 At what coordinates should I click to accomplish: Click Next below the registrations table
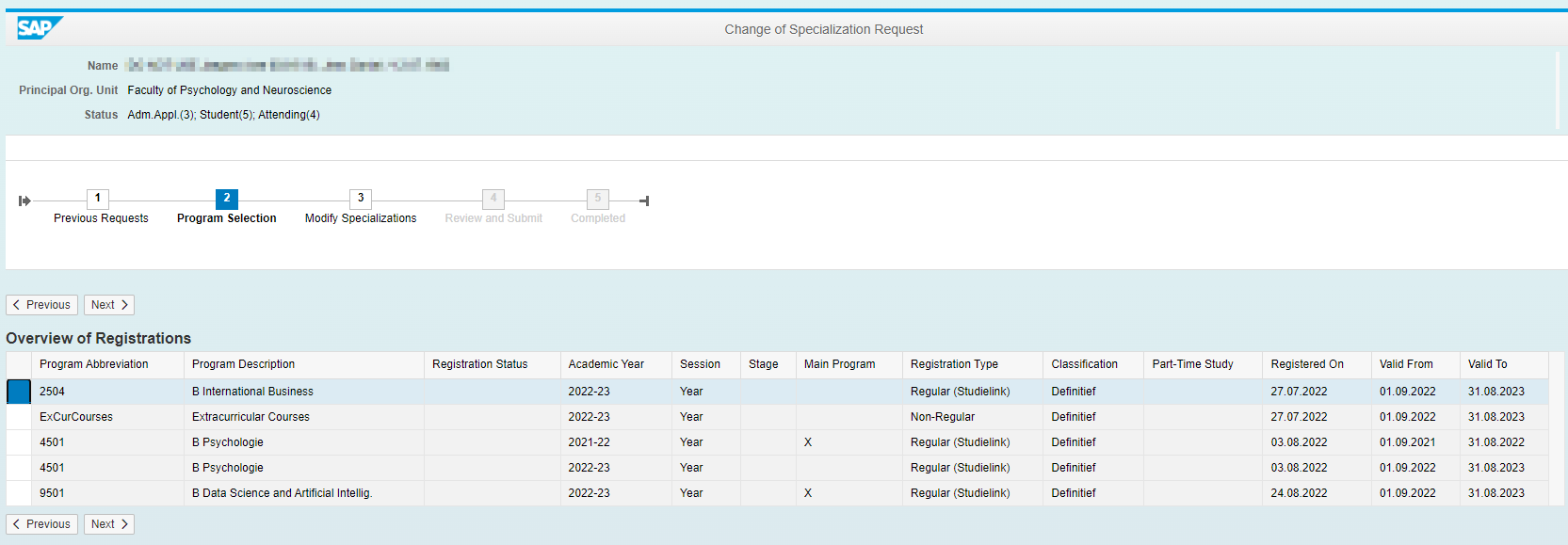pyautogui.click(x=109, y=524)
